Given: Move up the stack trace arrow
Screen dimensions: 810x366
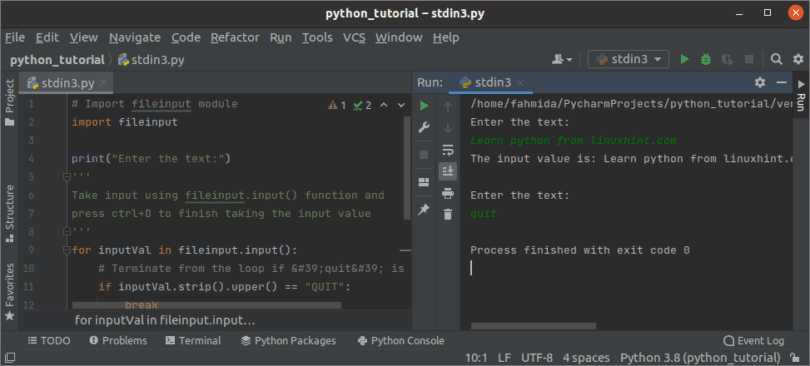Looking at the screenshot, I should pos(448,106).
